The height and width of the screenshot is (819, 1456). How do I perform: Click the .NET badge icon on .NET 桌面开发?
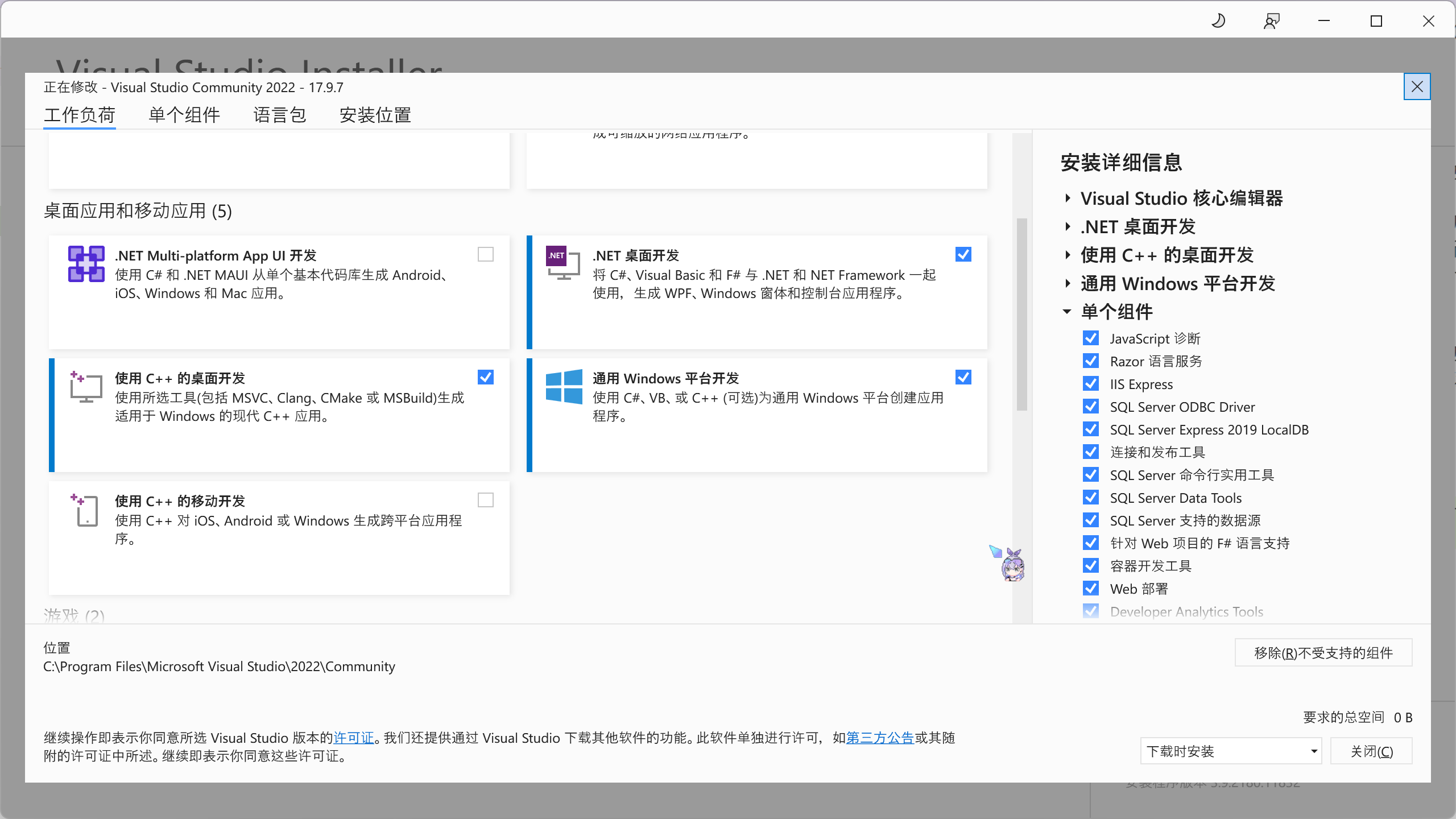(556, 255)
